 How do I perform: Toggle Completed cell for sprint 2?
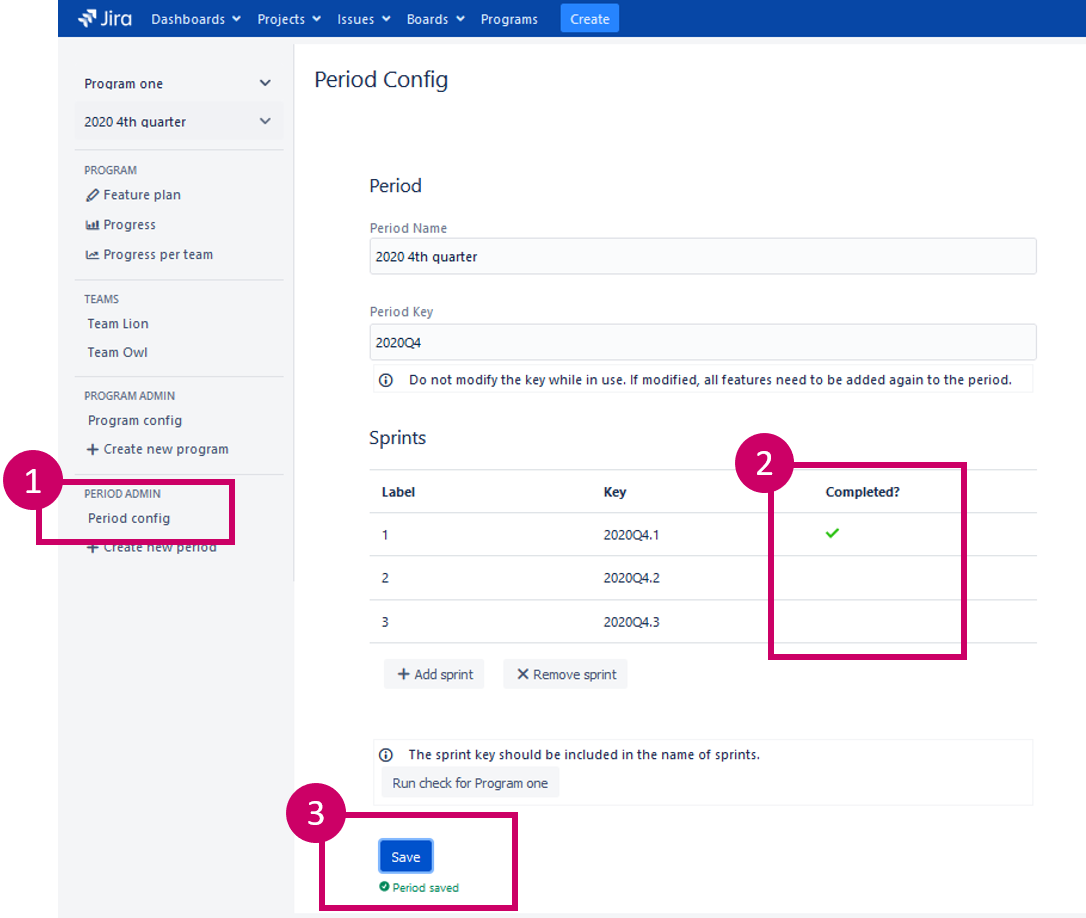(832, 578)
